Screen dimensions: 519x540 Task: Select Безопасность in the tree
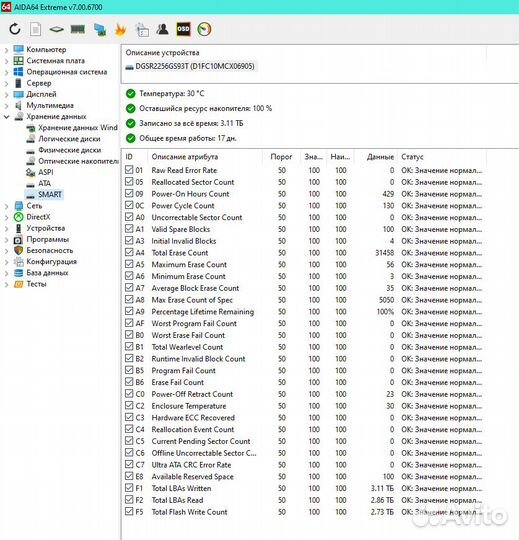click(50, 250)
